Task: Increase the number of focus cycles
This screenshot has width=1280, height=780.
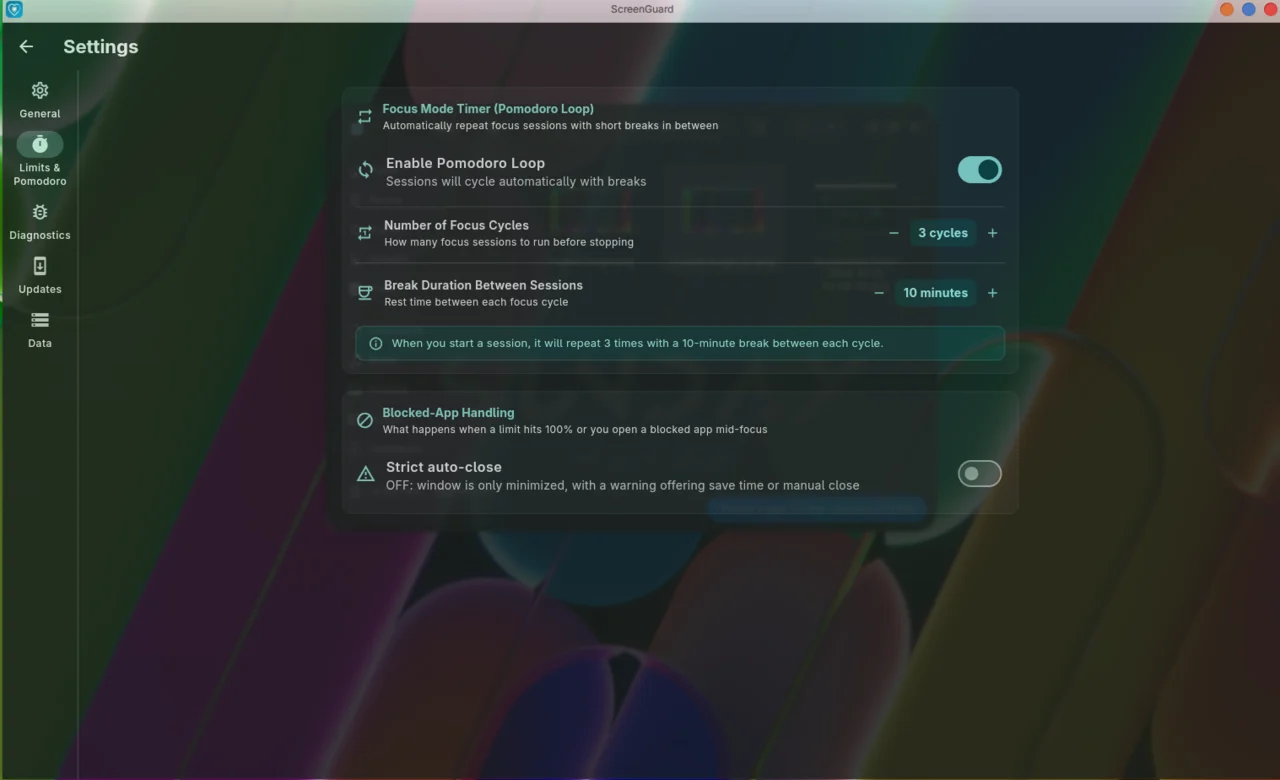Action: tap(993, 233)
